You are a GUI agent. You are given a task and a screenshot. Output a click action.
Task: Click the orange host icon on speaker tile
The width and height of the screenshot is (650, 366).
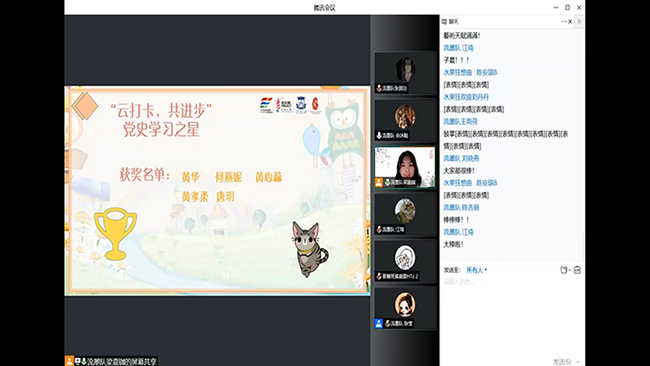pyautogui.click(x=378, y=182)
